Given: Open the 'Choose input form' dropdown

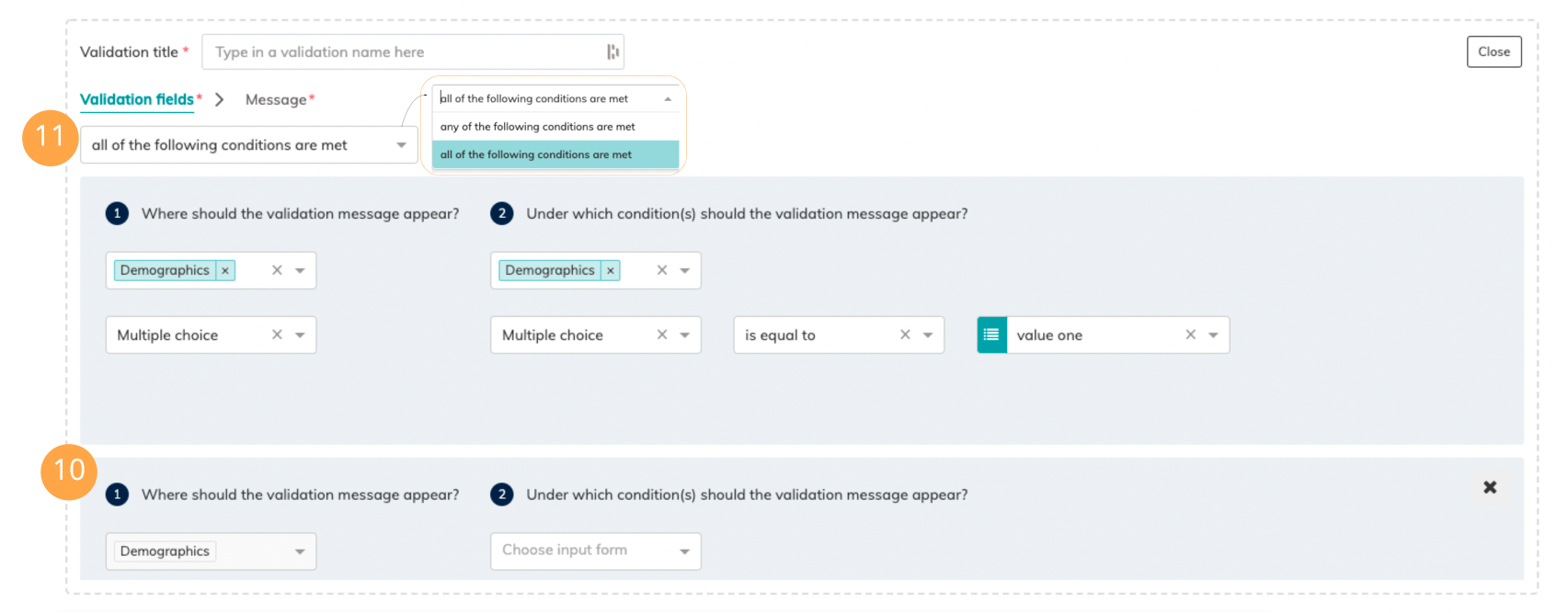Looking at the screenshot, I should pyautogui.click(x=595, y=551).
